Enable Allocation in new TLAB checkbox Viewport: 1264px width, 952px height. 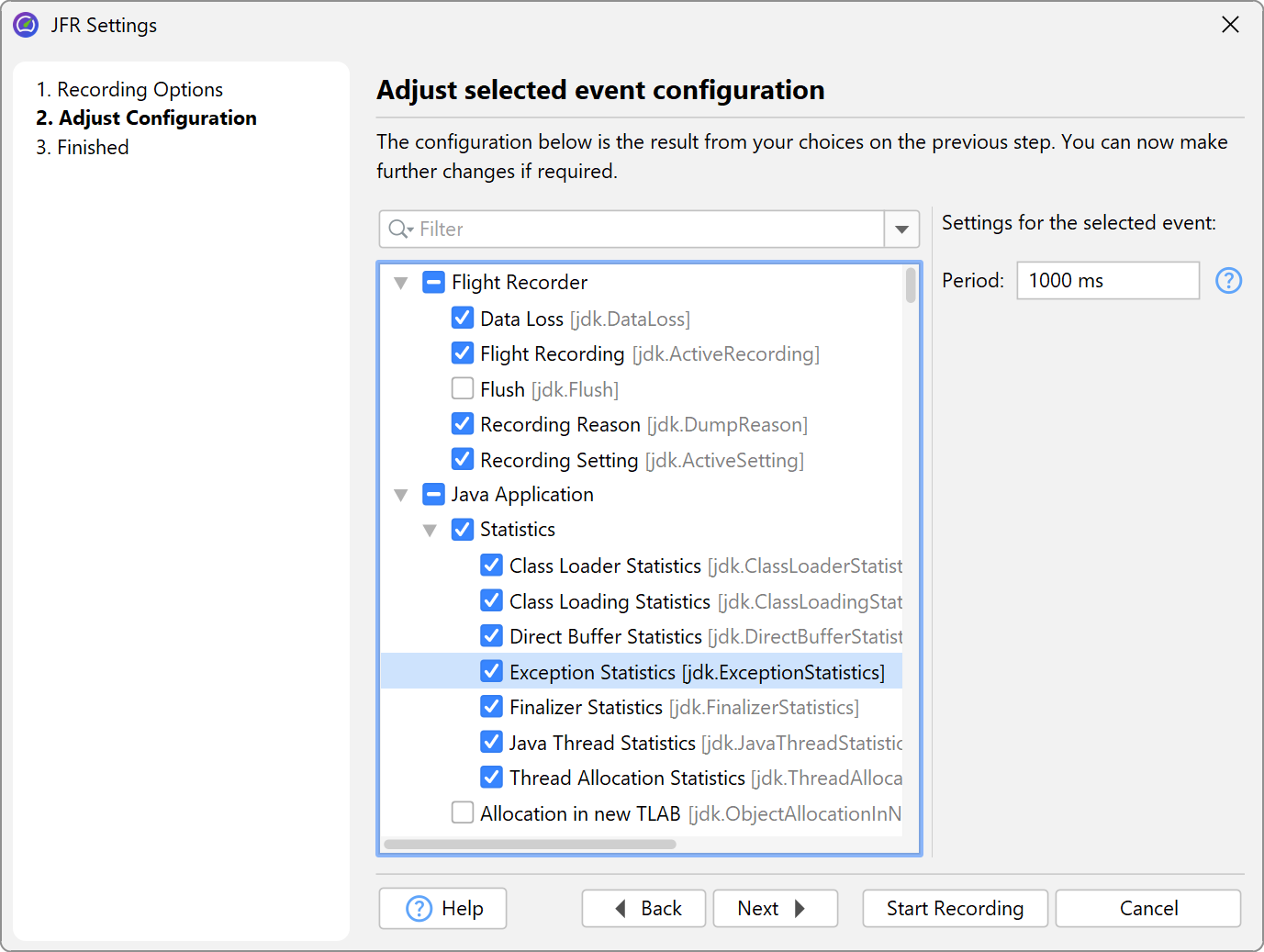point(463,813)
